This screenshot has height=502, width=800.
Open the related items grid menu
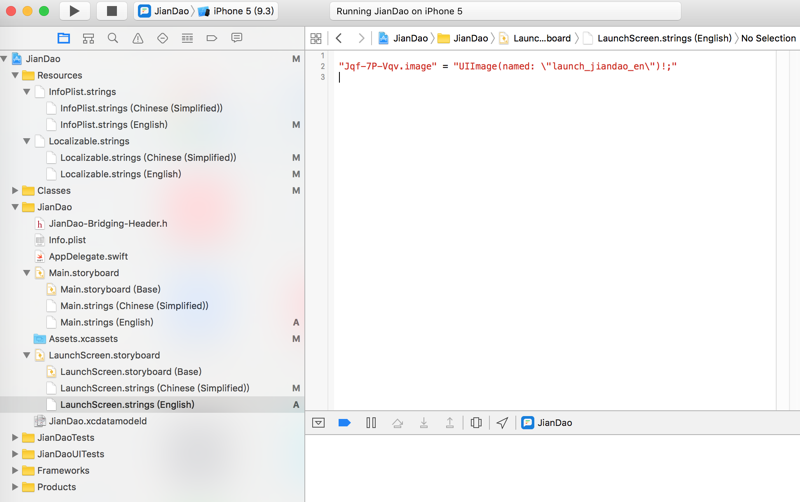[316, 38]
